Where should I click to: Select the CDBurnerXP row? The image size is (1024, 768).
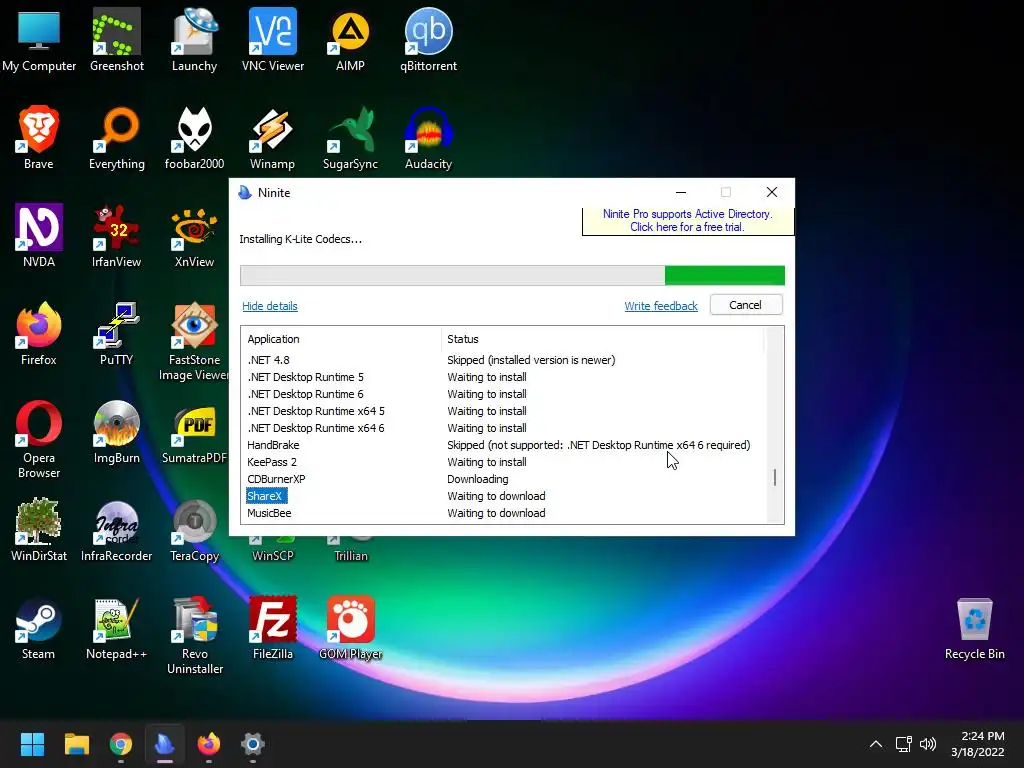(503, 479)
